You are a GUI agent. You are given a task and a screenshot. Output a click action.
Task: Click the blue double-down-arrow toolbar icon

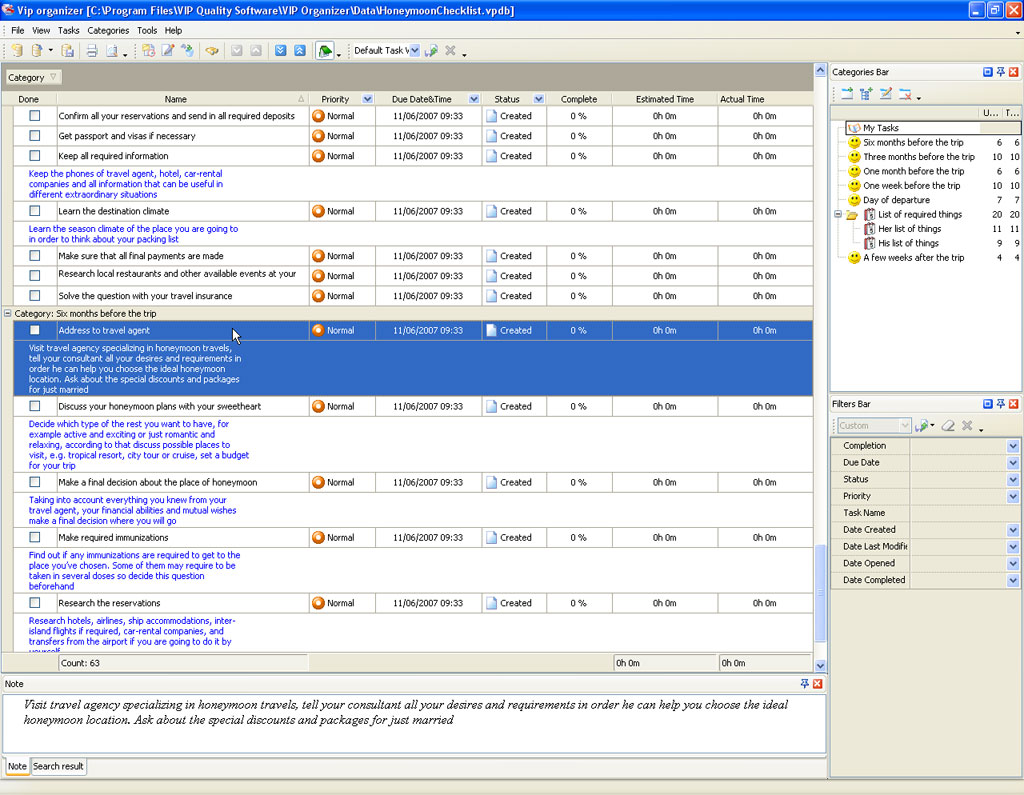click(281, 51)
